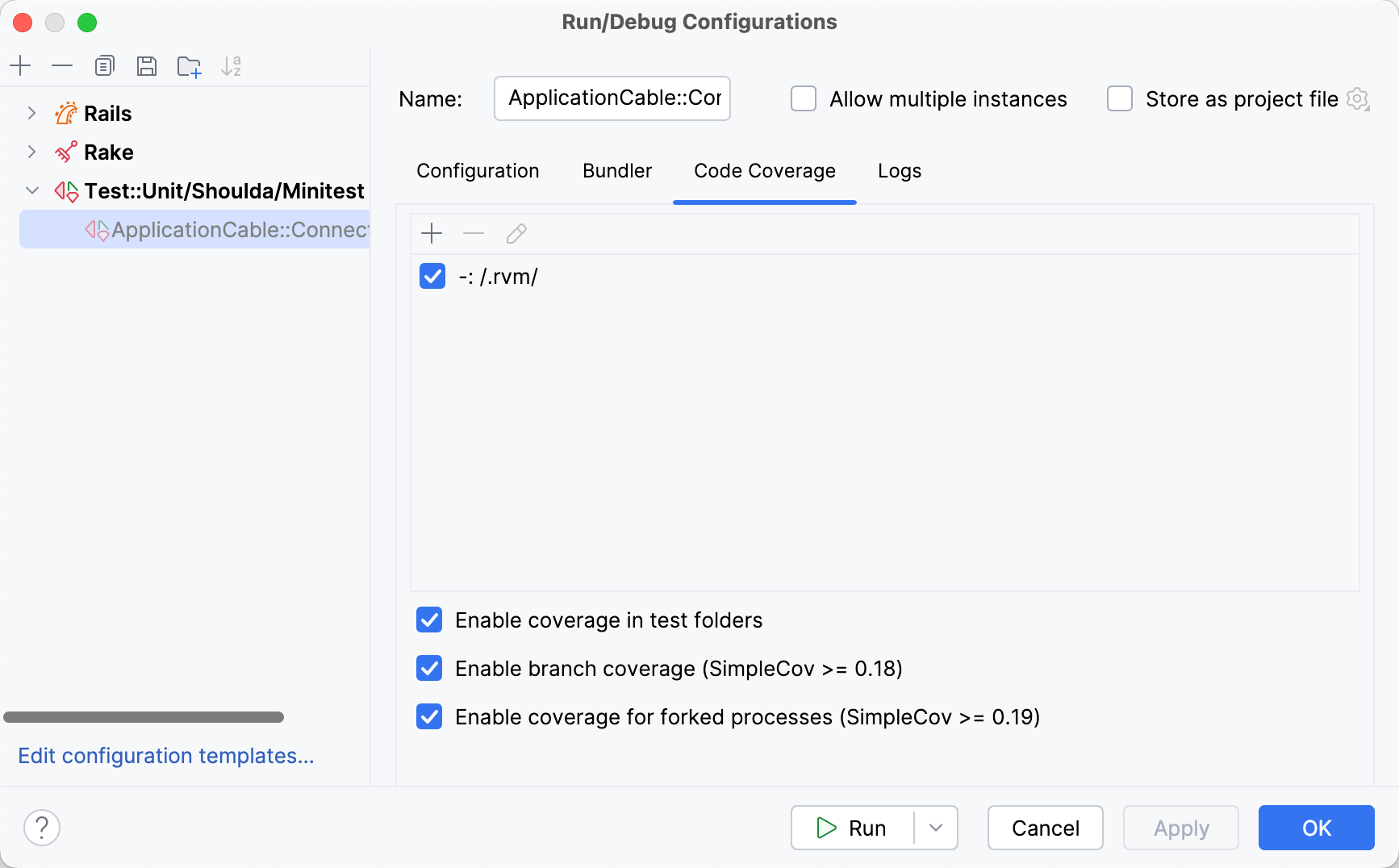Sort configurations alphabetically
The height and width of the screenshot is (868, 1399).
[x=232, y=65]
